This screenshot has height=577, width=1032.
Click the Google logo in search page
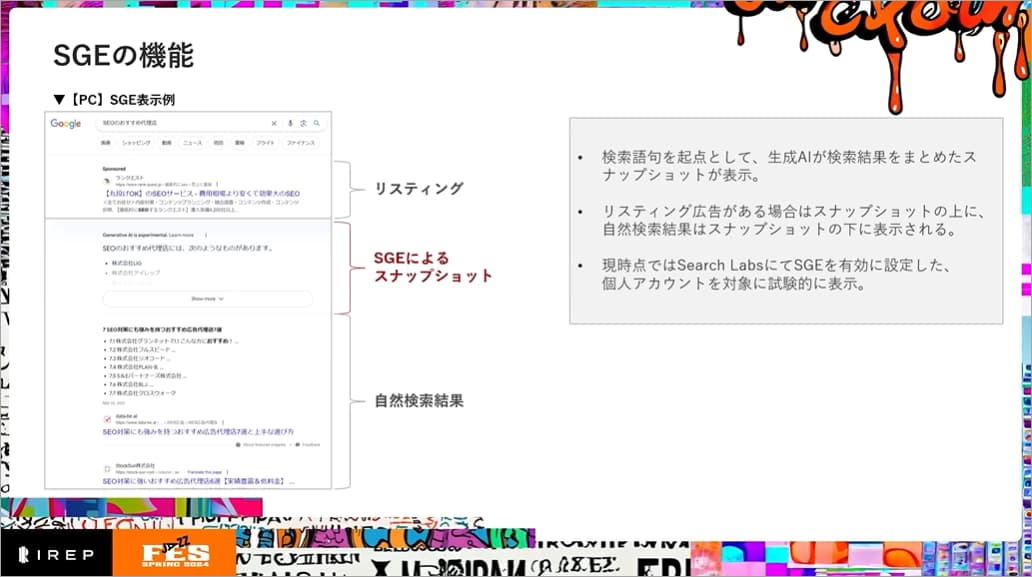point(66,124)
